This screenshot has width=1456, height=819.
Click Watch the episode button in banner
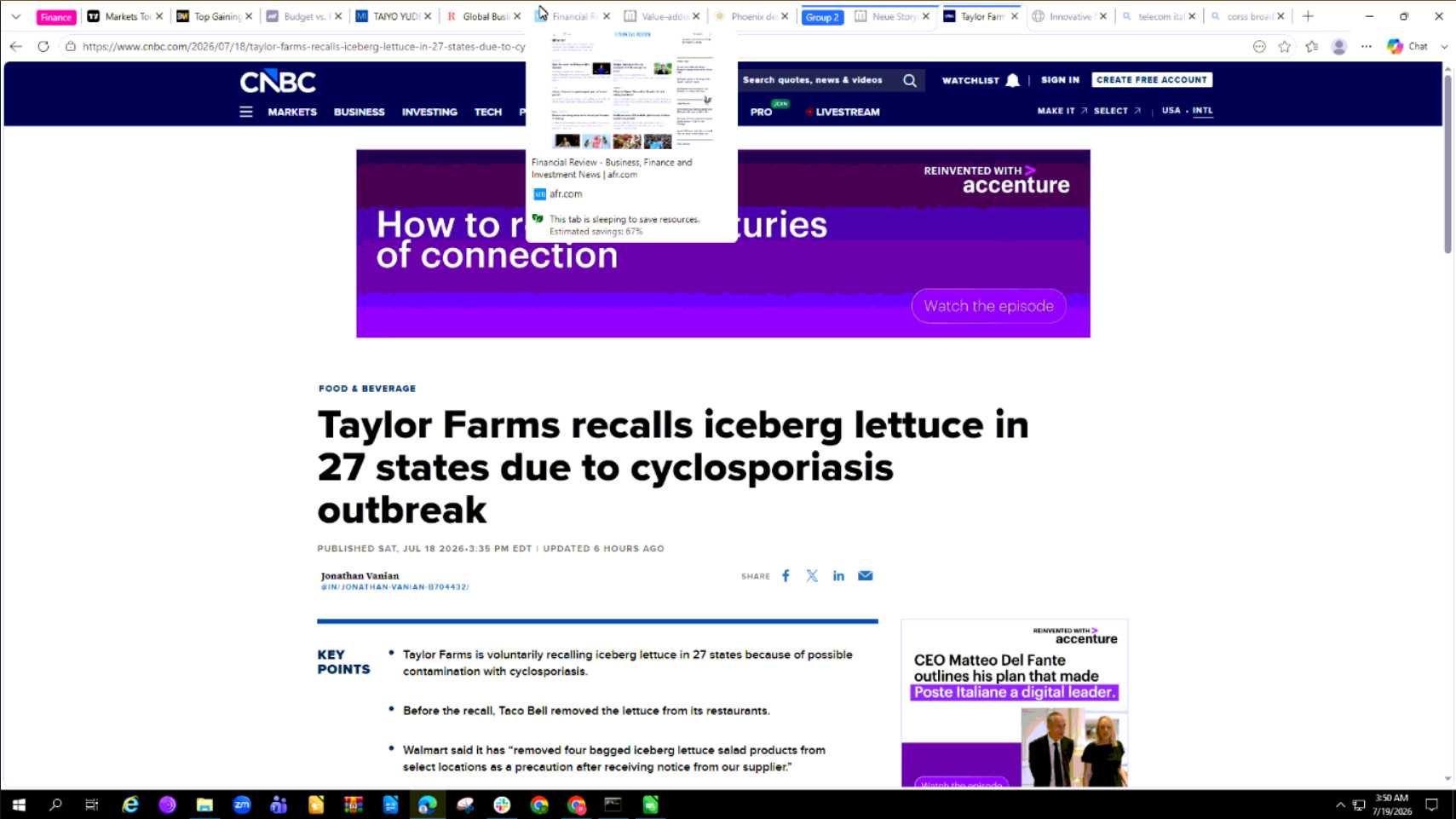pos(988,306)
